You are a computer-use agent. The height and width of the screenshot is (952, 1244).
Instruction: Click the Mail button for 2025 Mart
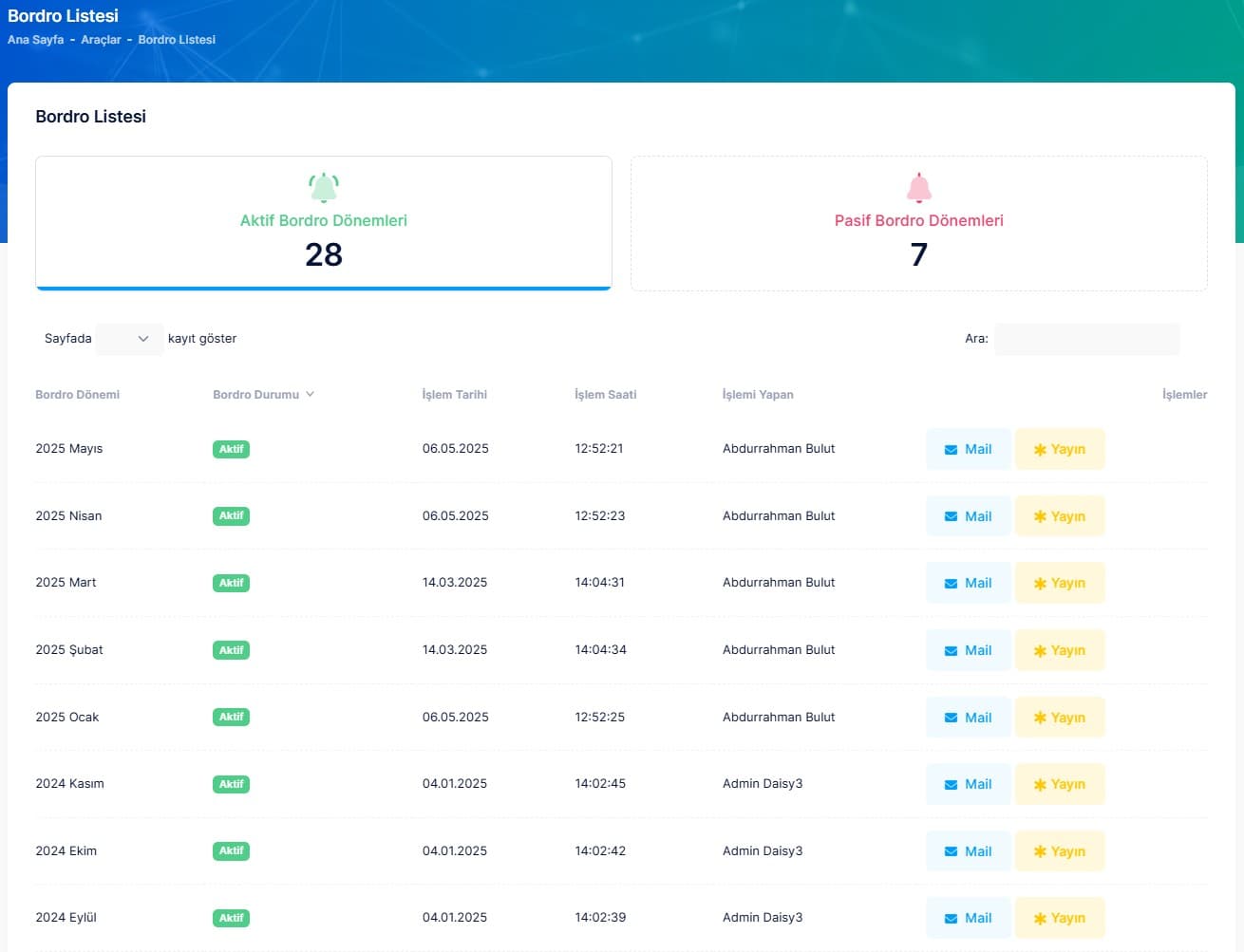click(x=968, y=582)
